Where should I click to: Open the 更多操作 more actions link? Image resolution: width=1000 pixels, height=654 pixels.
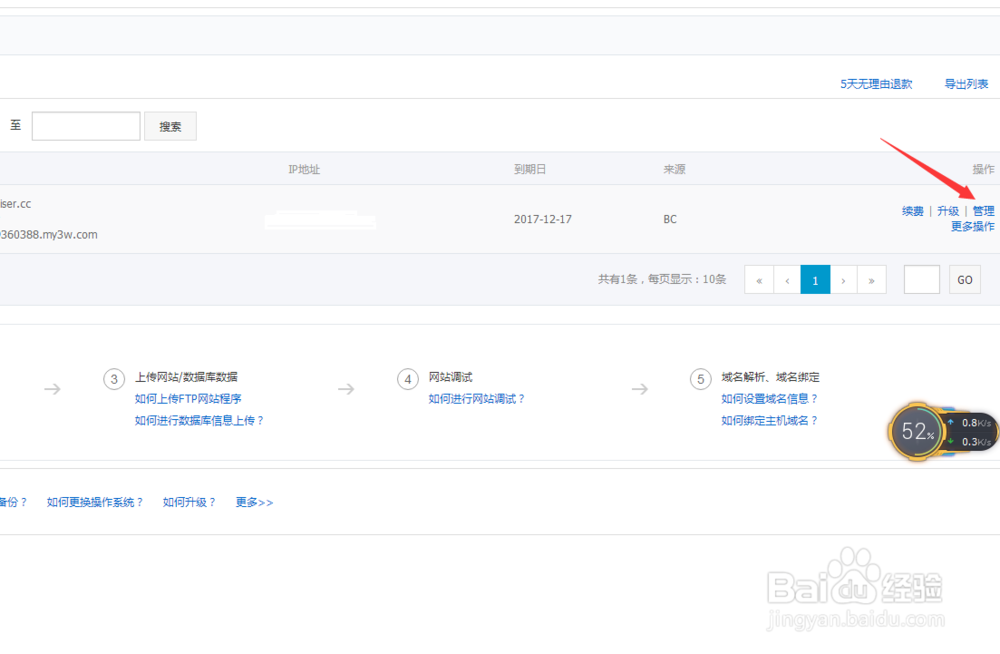click(972, 227)
